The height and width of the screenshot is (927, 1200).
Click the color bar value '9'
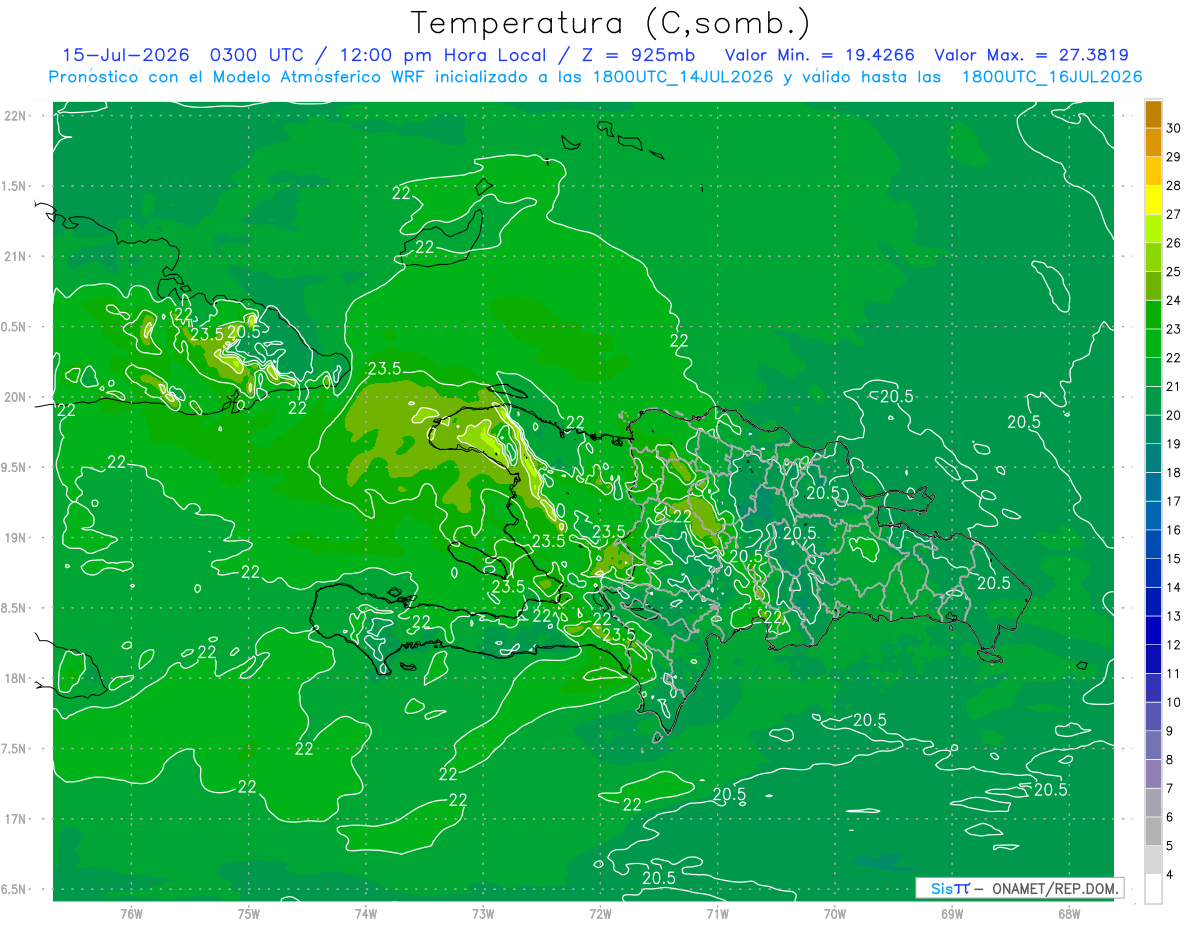point(1170,731)
